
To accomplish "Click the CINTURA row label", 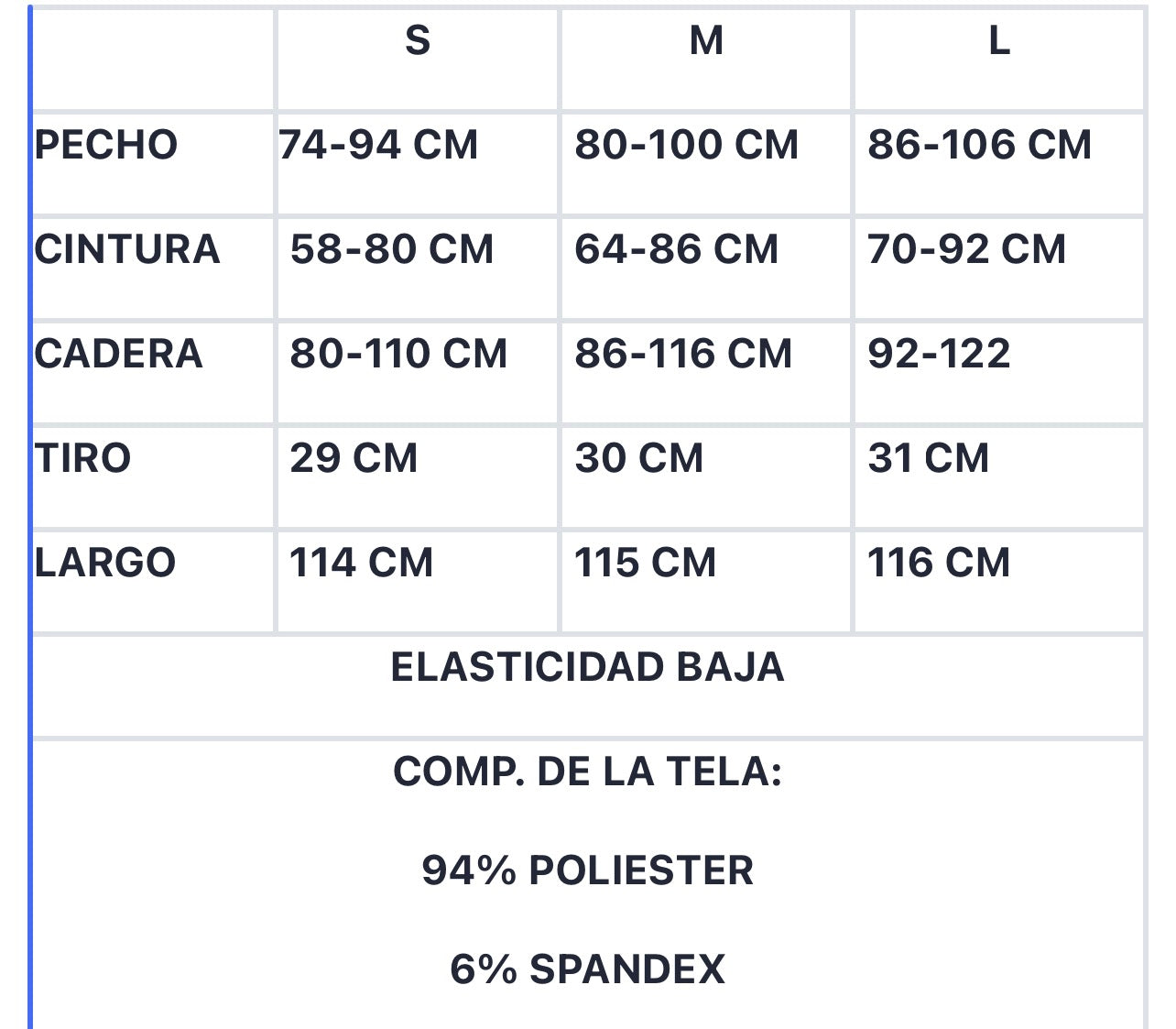I will pos(127,249).
